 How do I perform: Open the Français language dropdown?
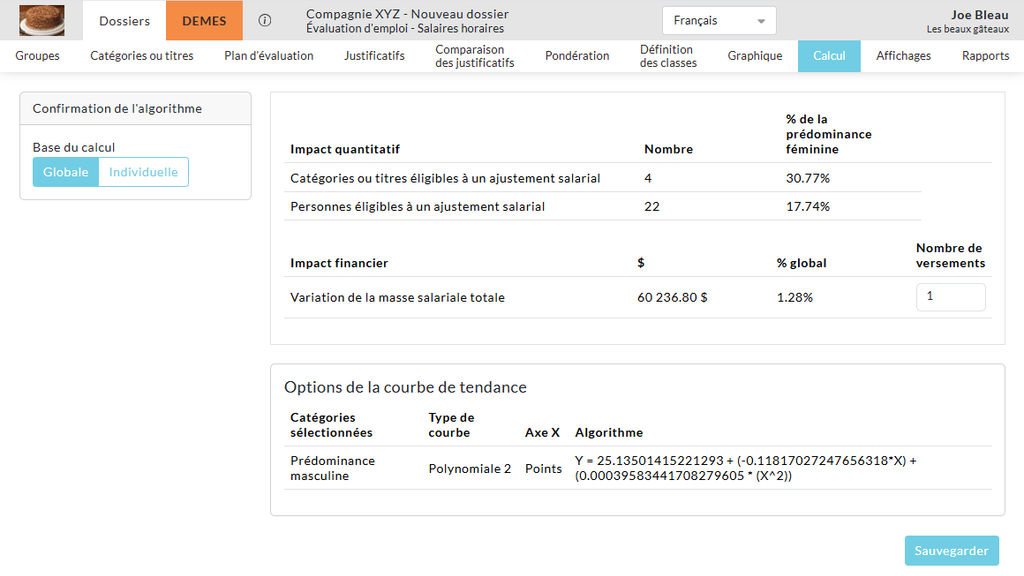[719, 20]
